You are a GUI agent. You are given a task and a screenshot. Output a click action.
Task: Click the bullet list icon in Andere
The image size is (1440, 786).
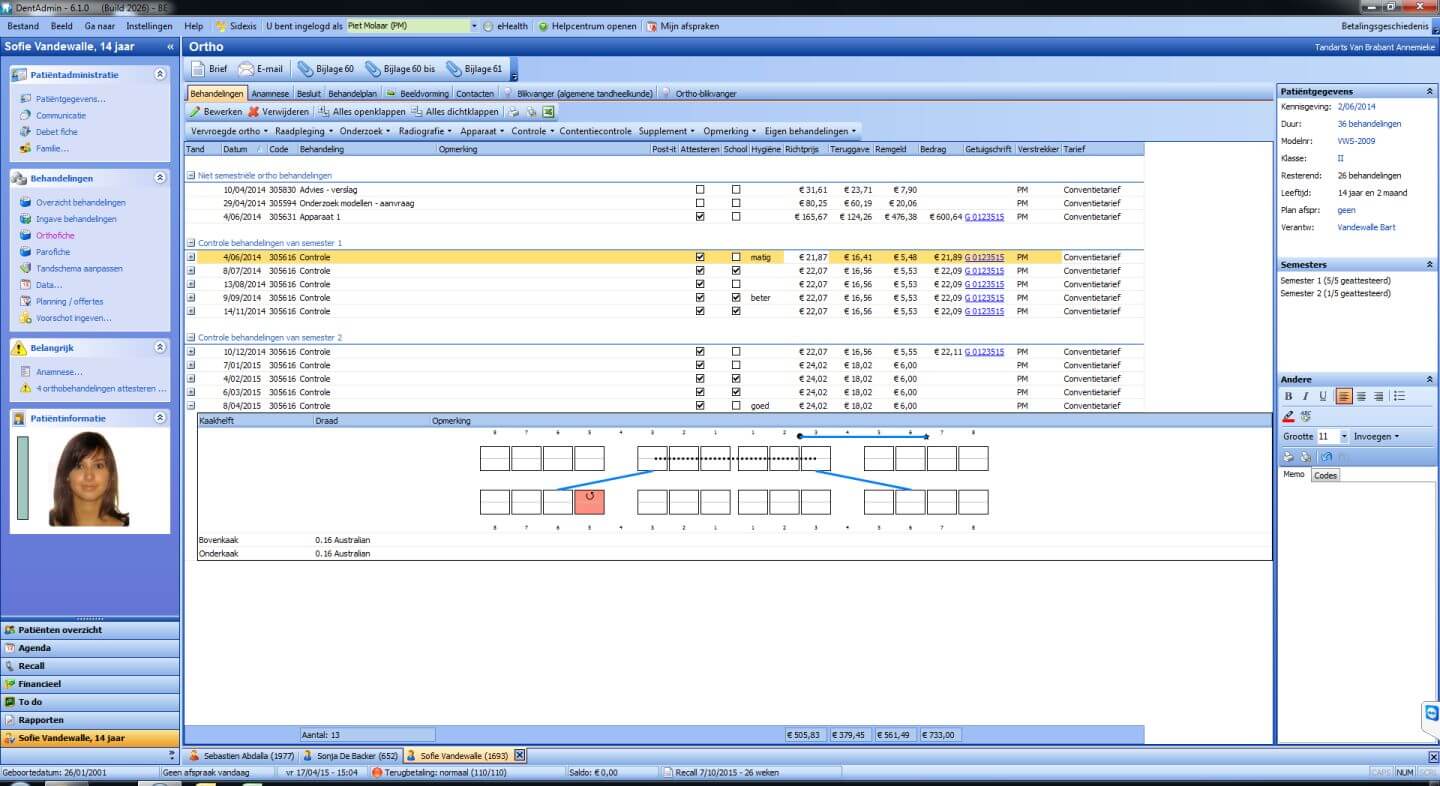tap(1399, 397)
